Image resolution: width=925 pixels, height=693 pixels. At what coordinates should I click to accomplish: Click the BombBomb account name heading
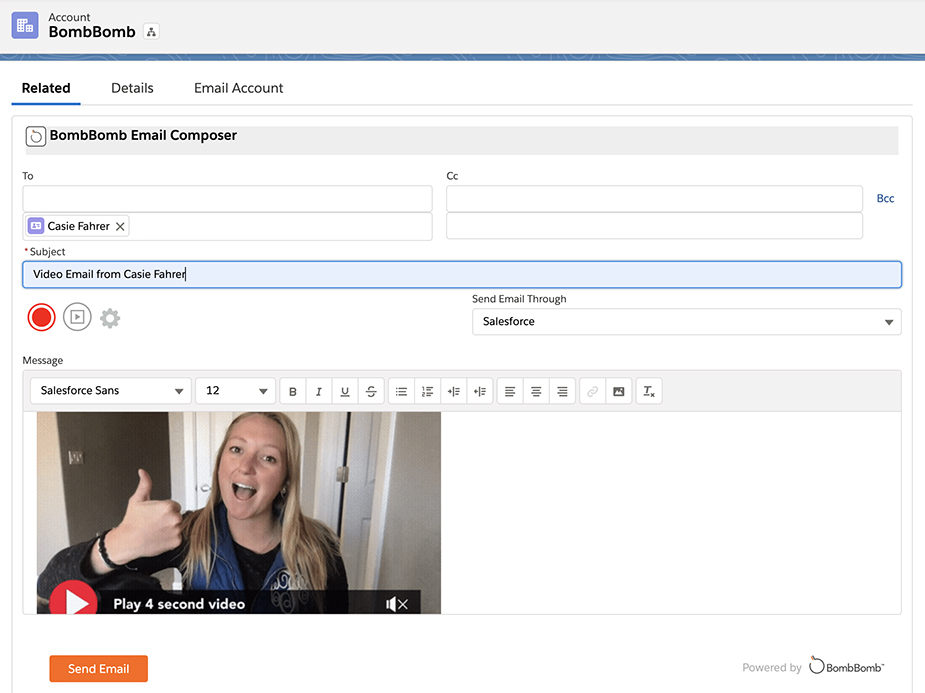pyautogui.click(x=92, y=32)
